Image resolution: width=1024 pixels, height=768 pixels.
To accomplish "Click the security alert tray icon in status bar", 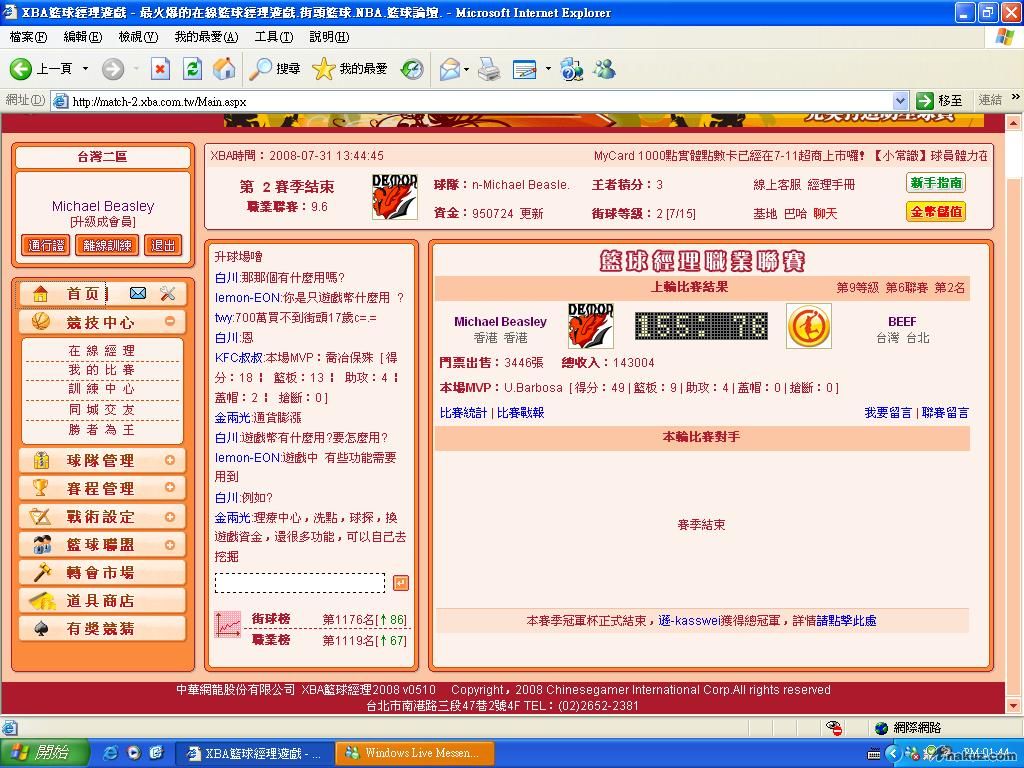I will pos(833,728).
